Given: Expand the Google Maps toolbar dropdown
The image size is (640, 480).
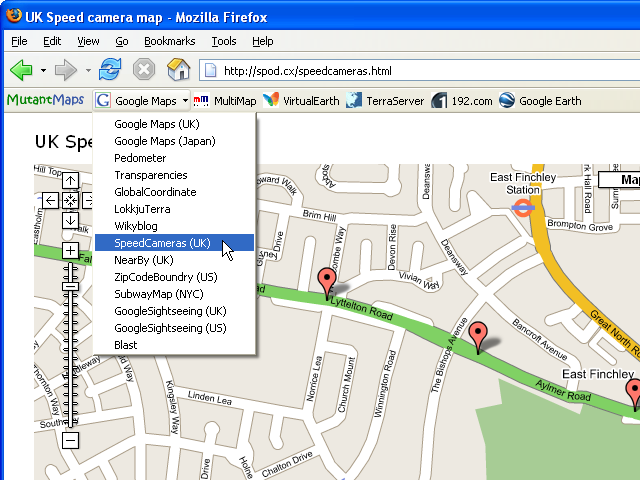Looking at the screenshot, I should [x=185, y=101].
